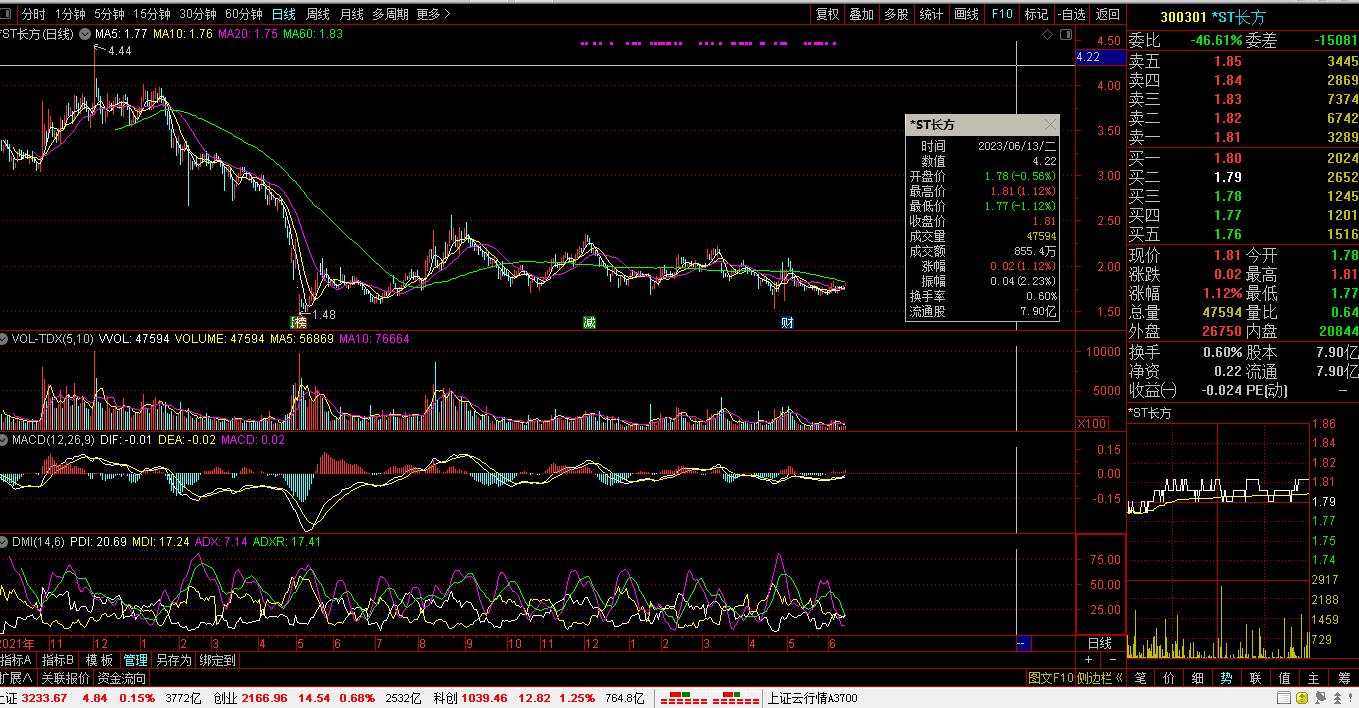Remove stock from watchlist via -自选
Viewport: 1359px width, 708px height.
[x=1071, y=14]
